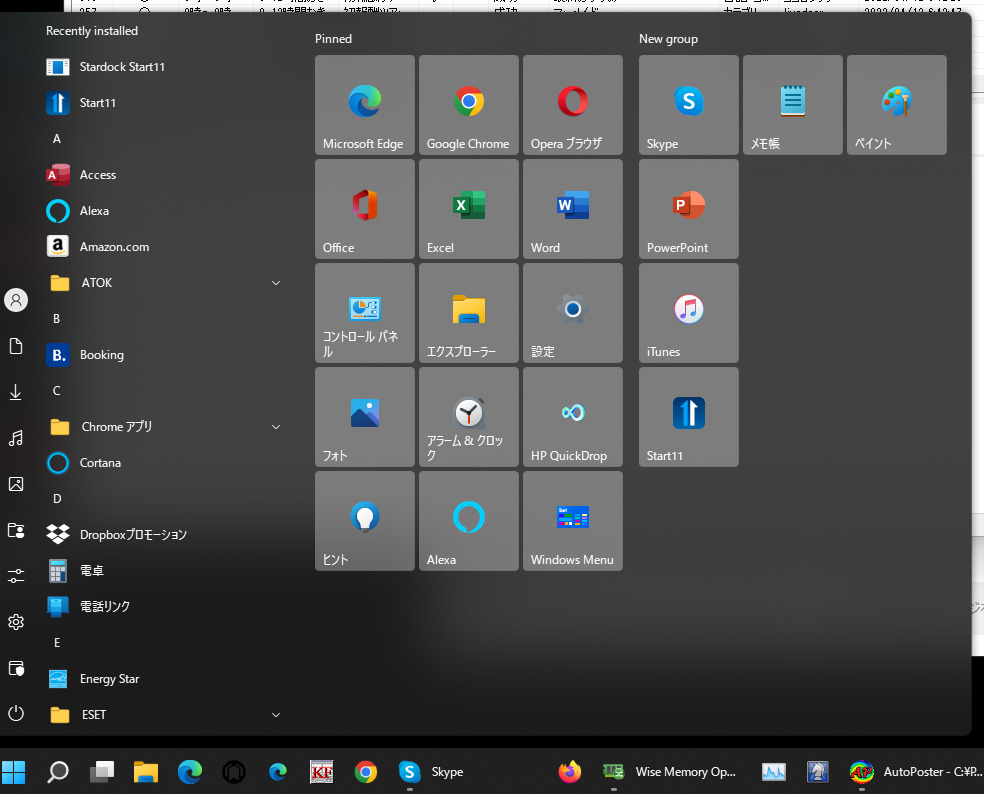Open the Music sidebar icon
984x794 pixels.
pos(16,438)
